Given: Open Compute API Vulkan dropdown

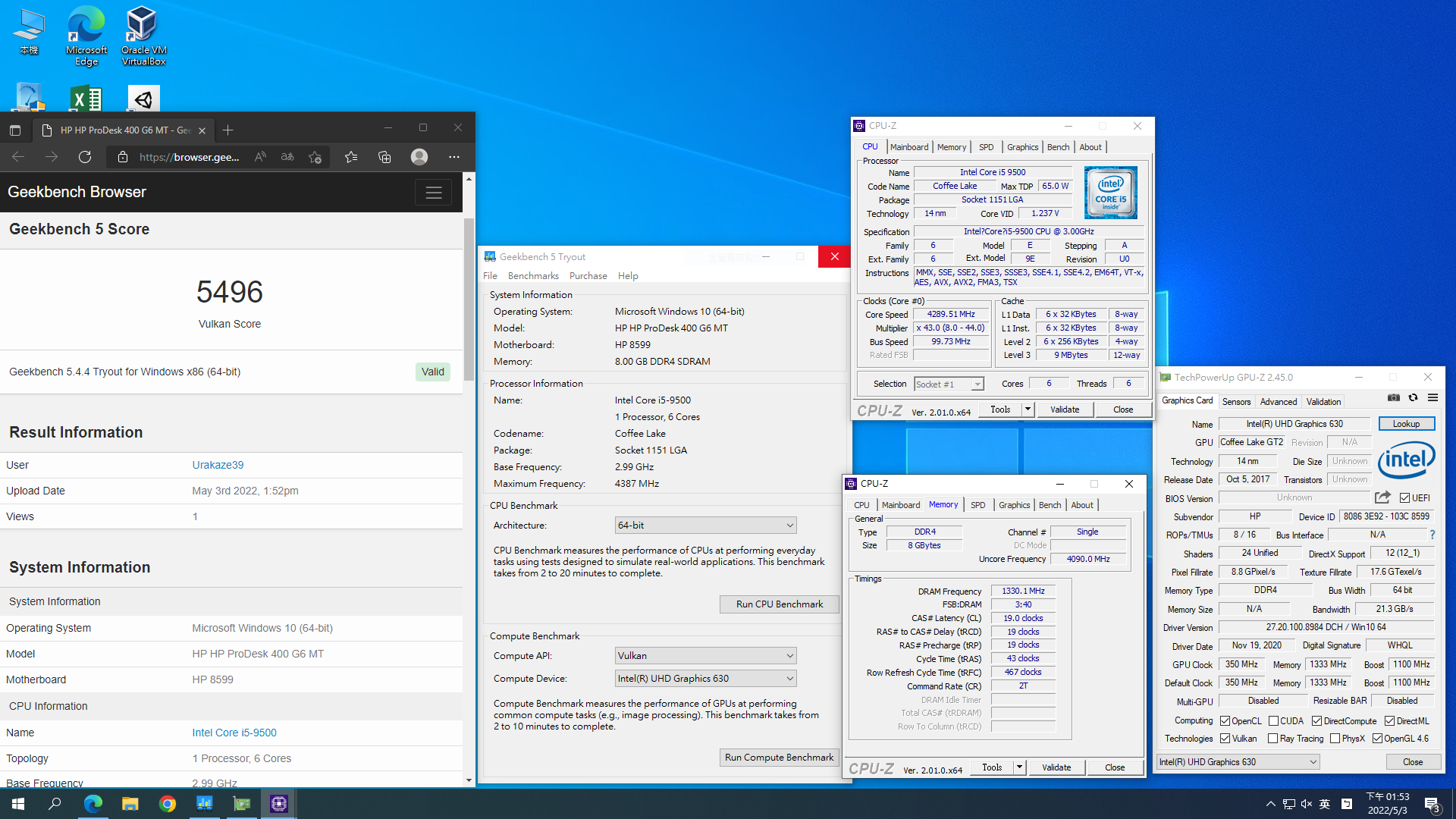Looking at the screenshot, I should 705,656.
